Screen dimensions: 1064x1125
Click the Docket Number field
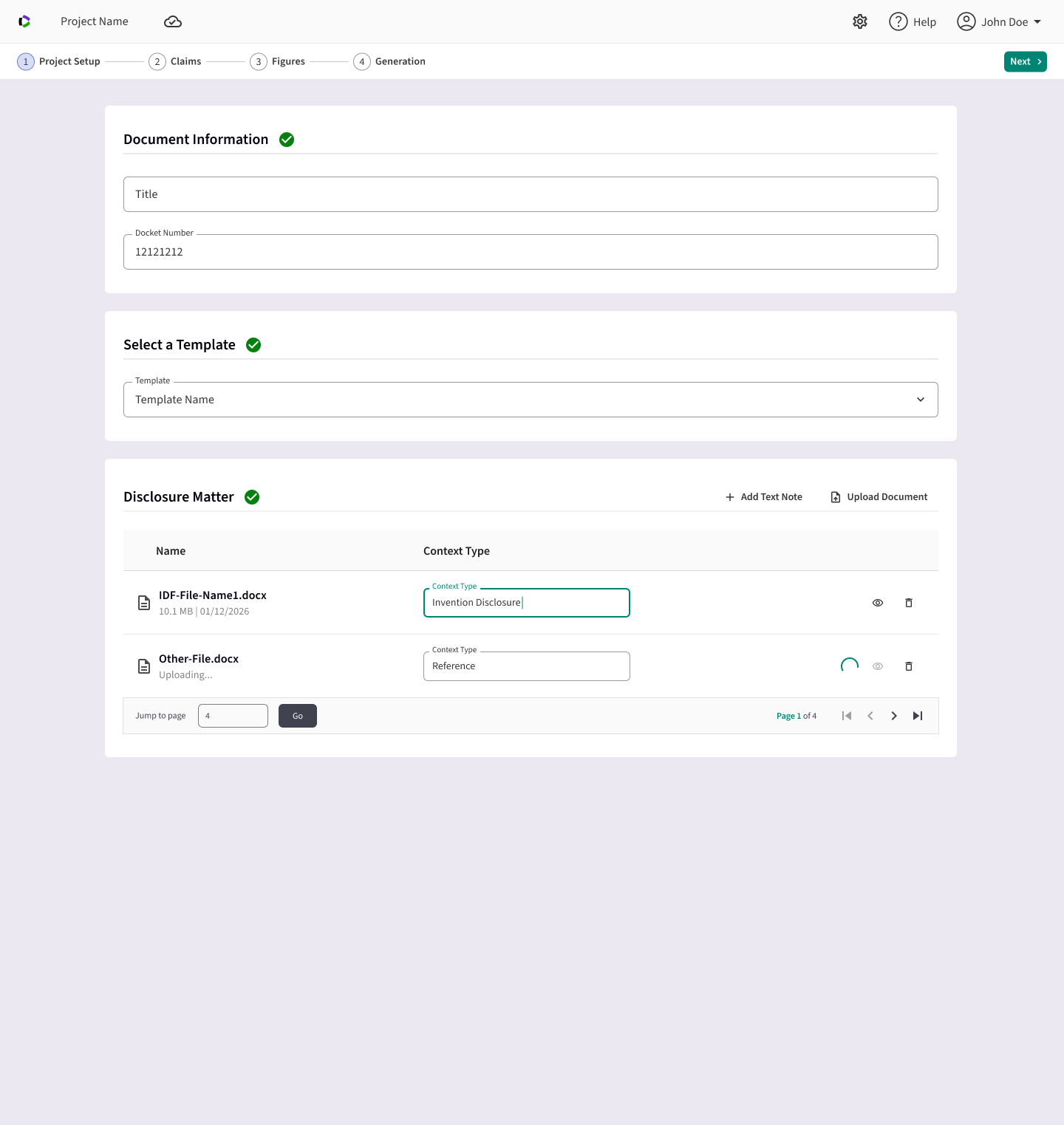(x=531, y=252)
